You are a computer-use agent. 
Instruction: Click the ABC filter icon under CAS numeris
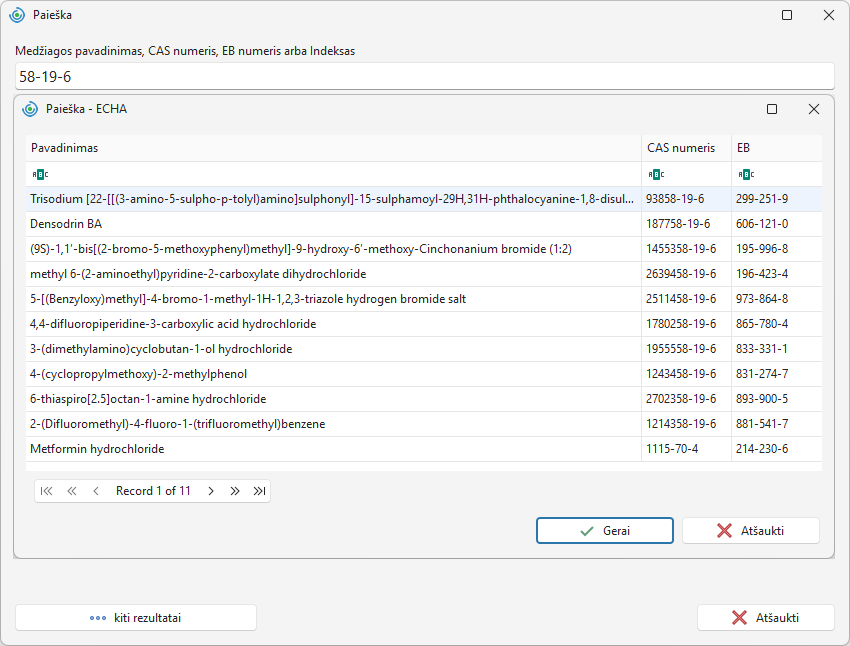coord(656,175)
